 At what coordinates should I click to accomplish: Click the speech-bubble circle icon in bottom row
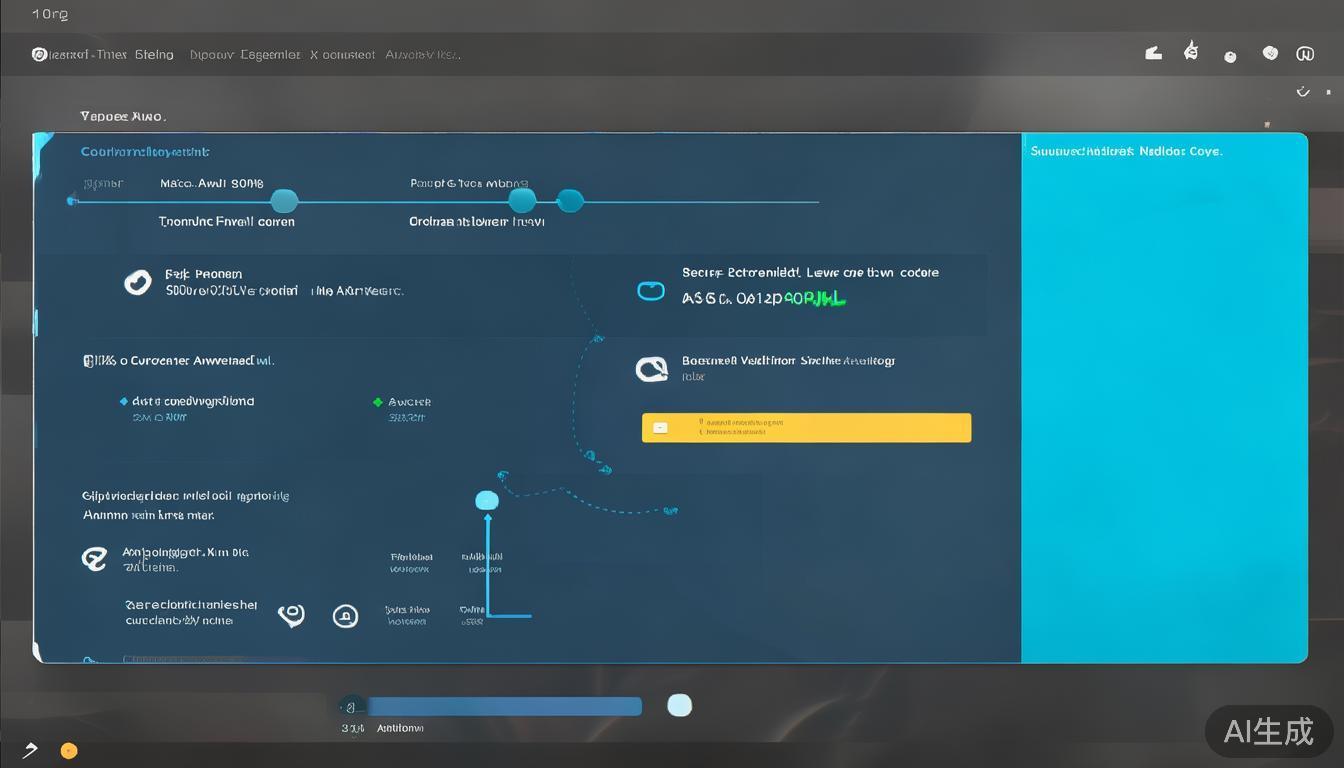pos(291,615)
